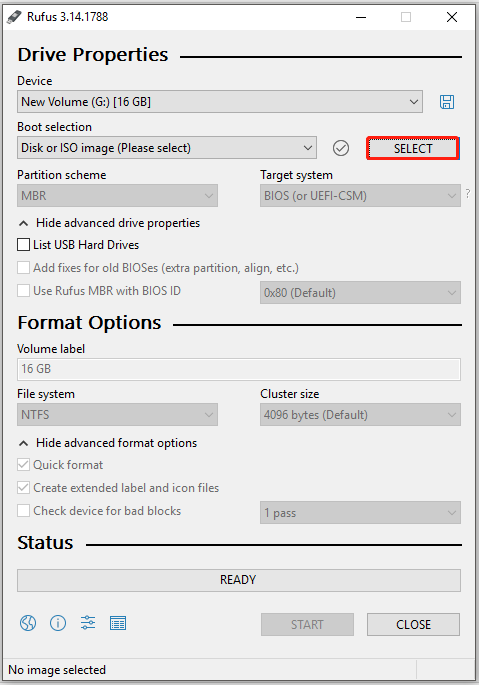
Task: Open the language globe icon
Action: [28, 623]
